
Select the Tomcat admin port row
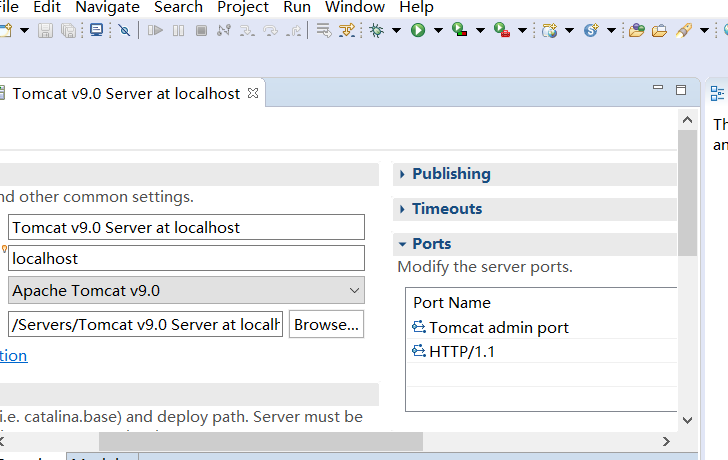tap(541, 327)
